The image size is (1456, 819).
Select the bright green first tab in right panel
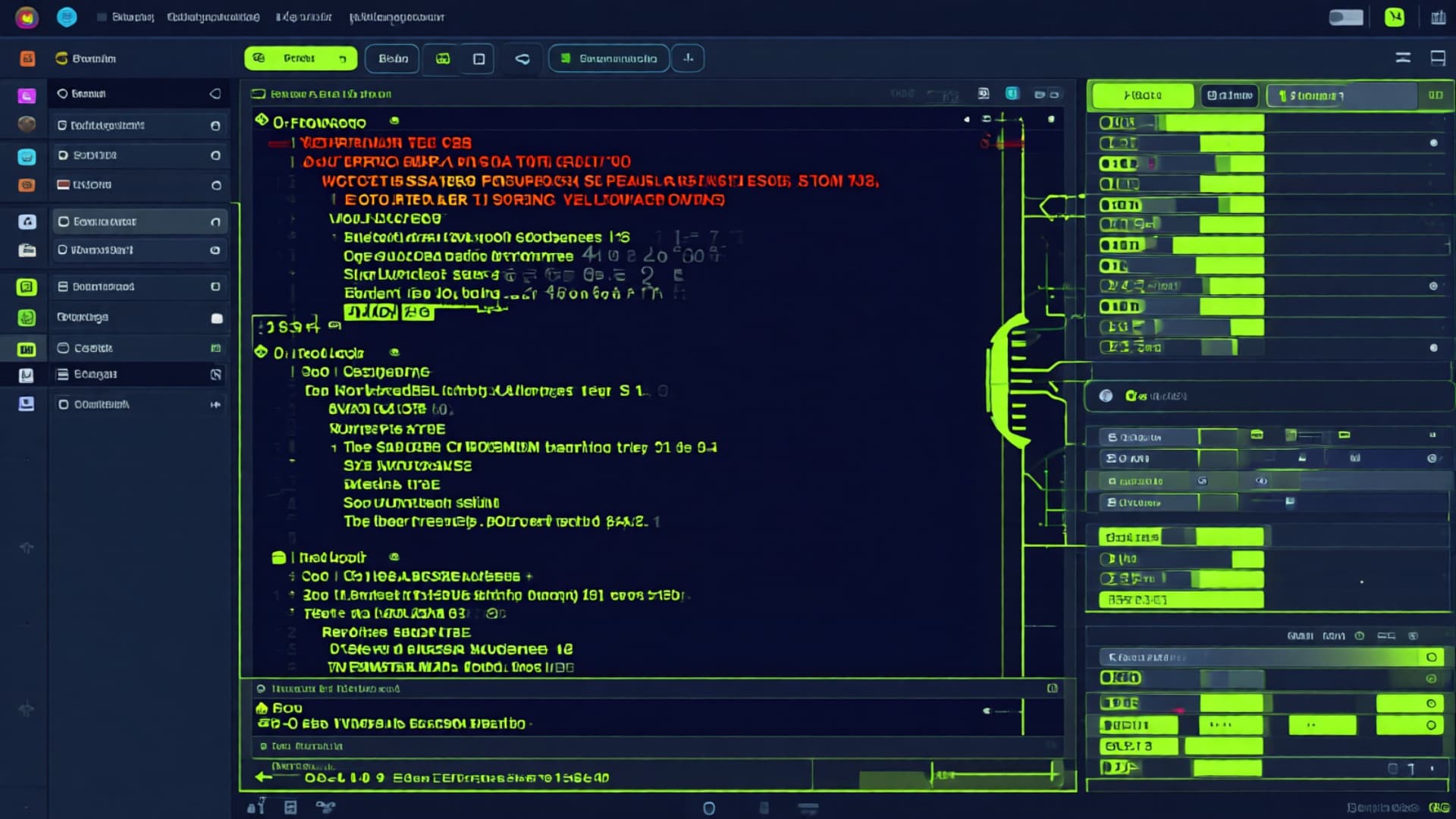click(x=1142, y=96)
